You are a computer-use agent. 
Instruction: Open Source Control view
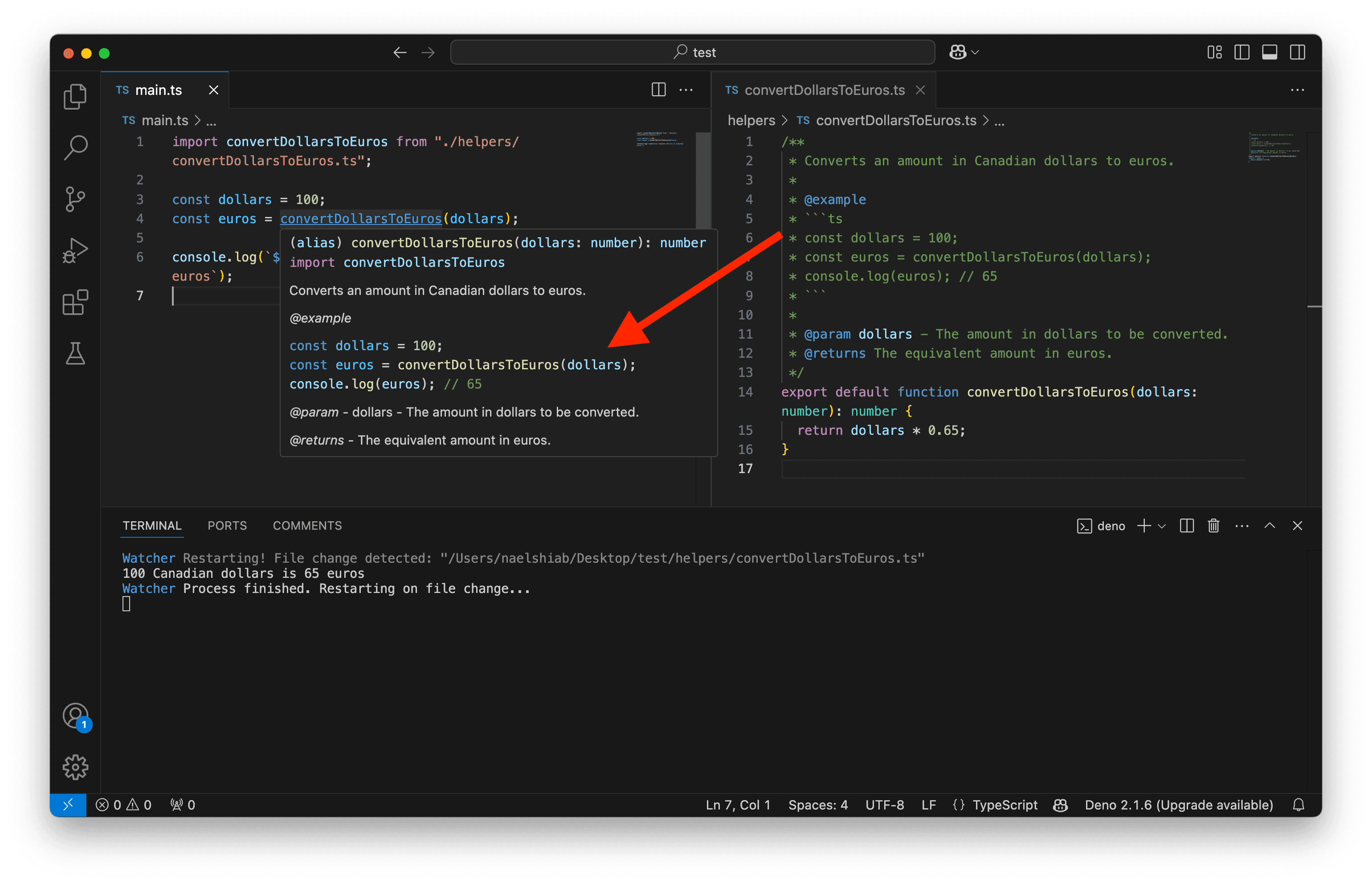click(75, 199)
